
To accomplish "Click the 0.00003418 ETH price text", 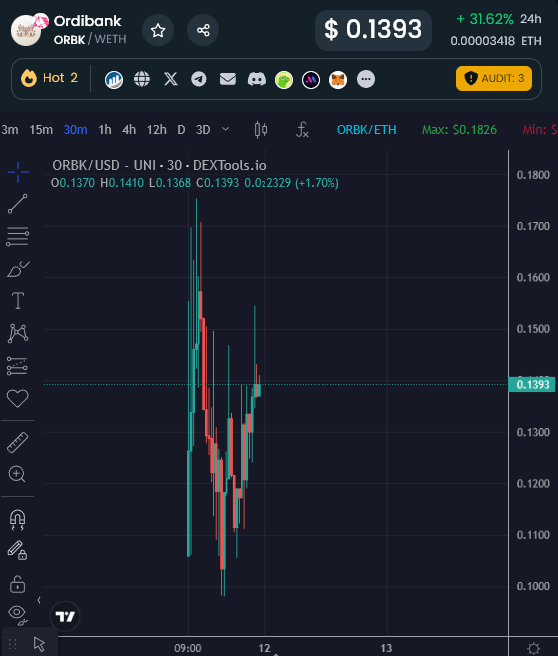I will coord(496,41).
